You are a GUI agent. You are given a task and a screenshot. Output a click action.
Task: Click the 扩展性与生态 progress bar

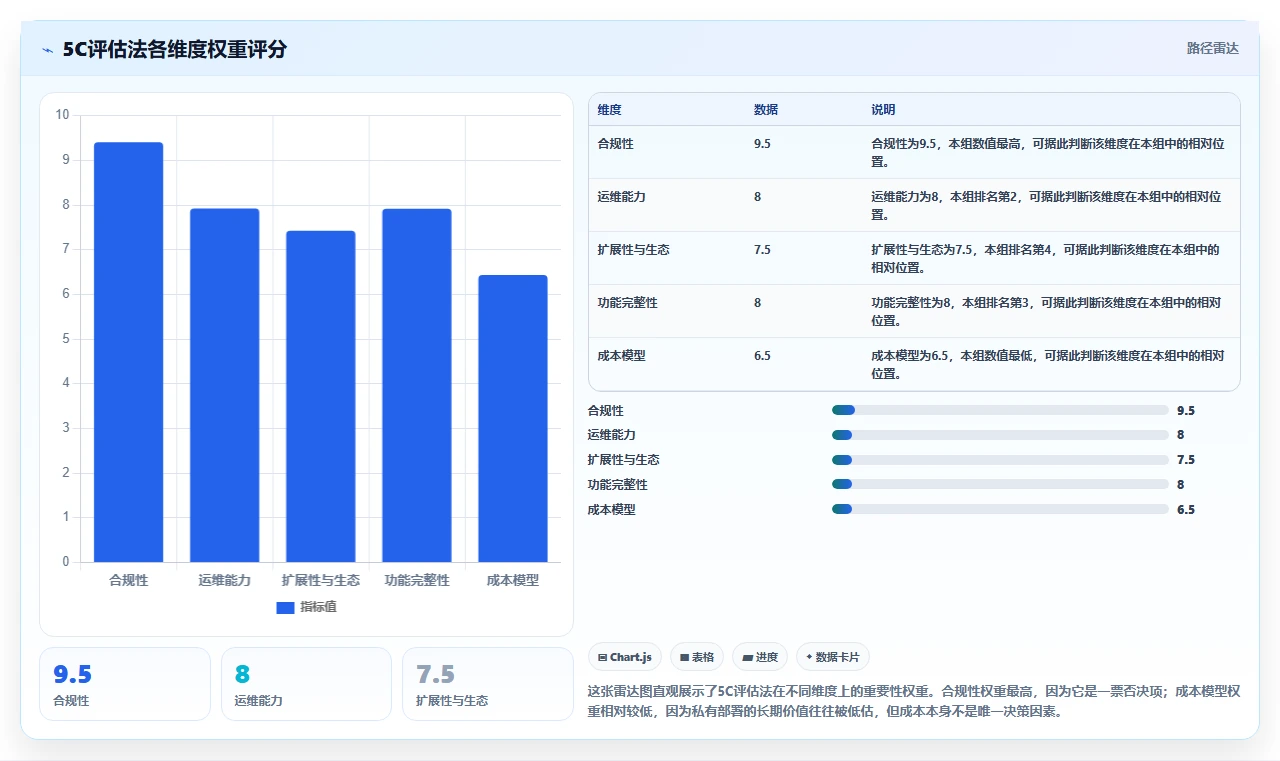[x=1000, y=460]
